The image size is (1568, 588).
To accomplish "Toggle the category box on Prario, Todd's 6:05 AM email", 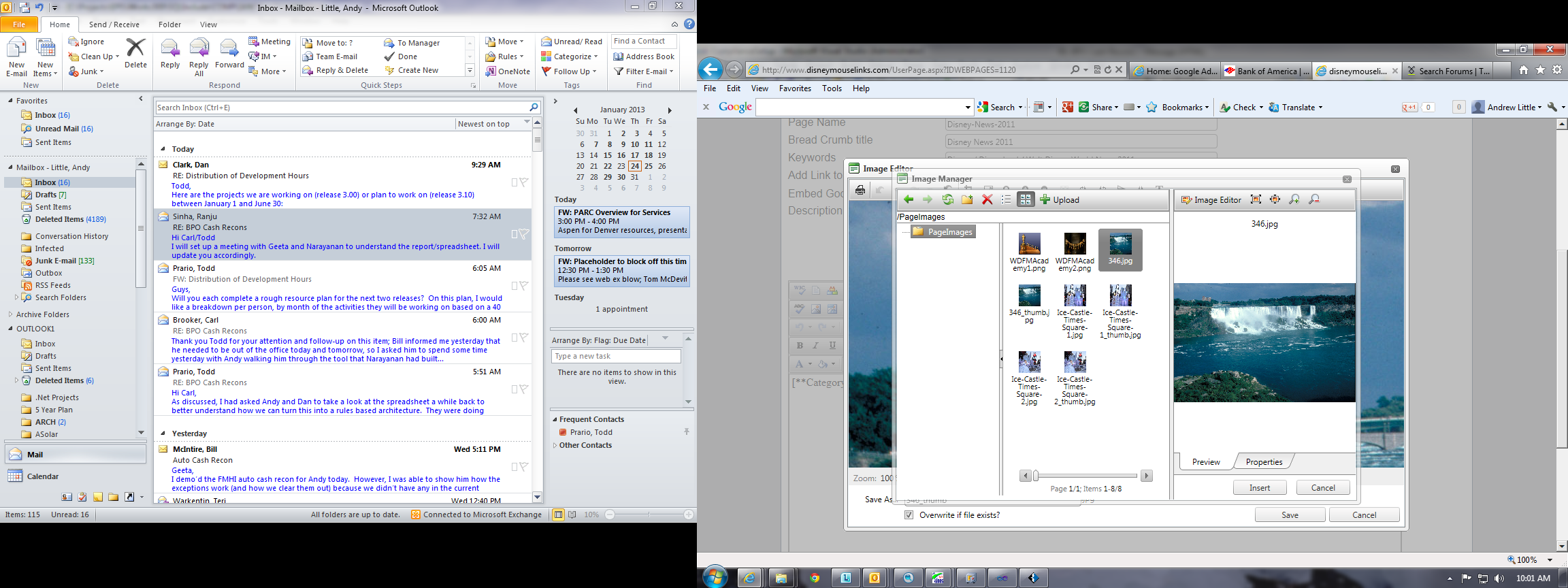I will [x=514, y=286].
